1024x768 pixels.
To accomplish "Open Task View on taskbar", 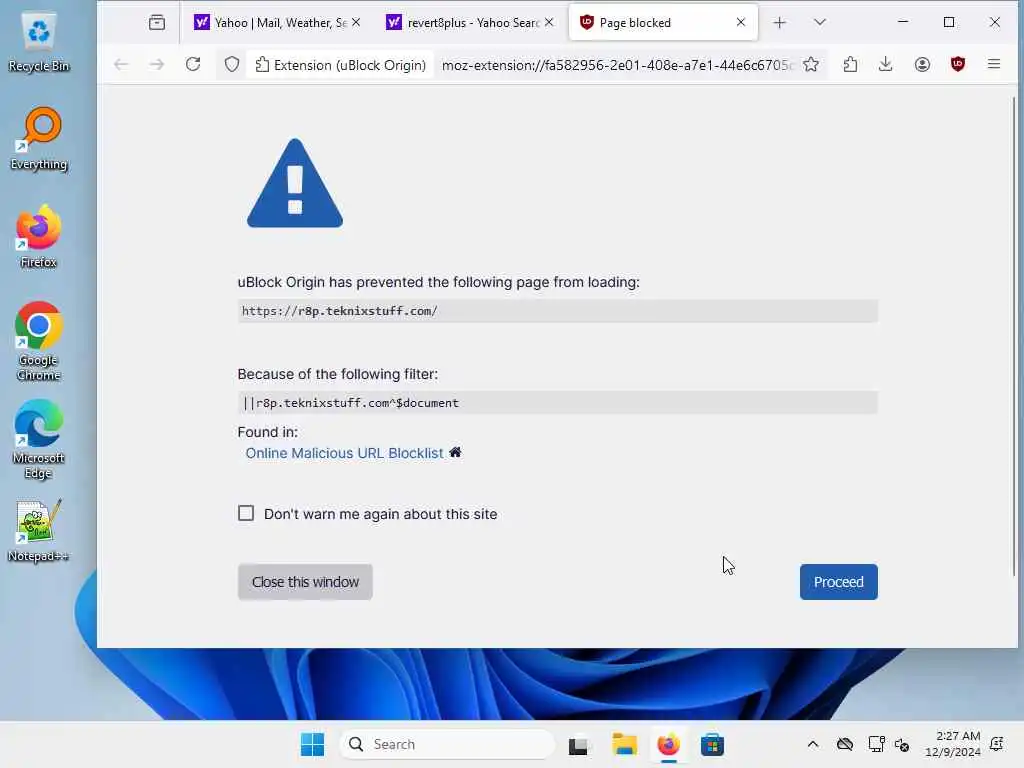I will 579,745.
